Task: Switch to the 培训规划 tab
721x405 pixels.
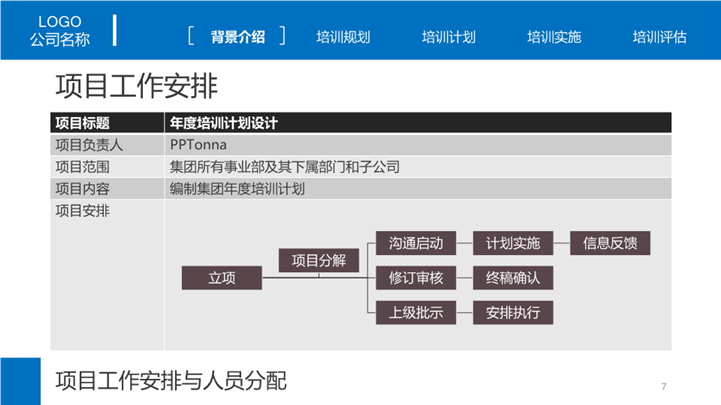Action: coord(343,37)
